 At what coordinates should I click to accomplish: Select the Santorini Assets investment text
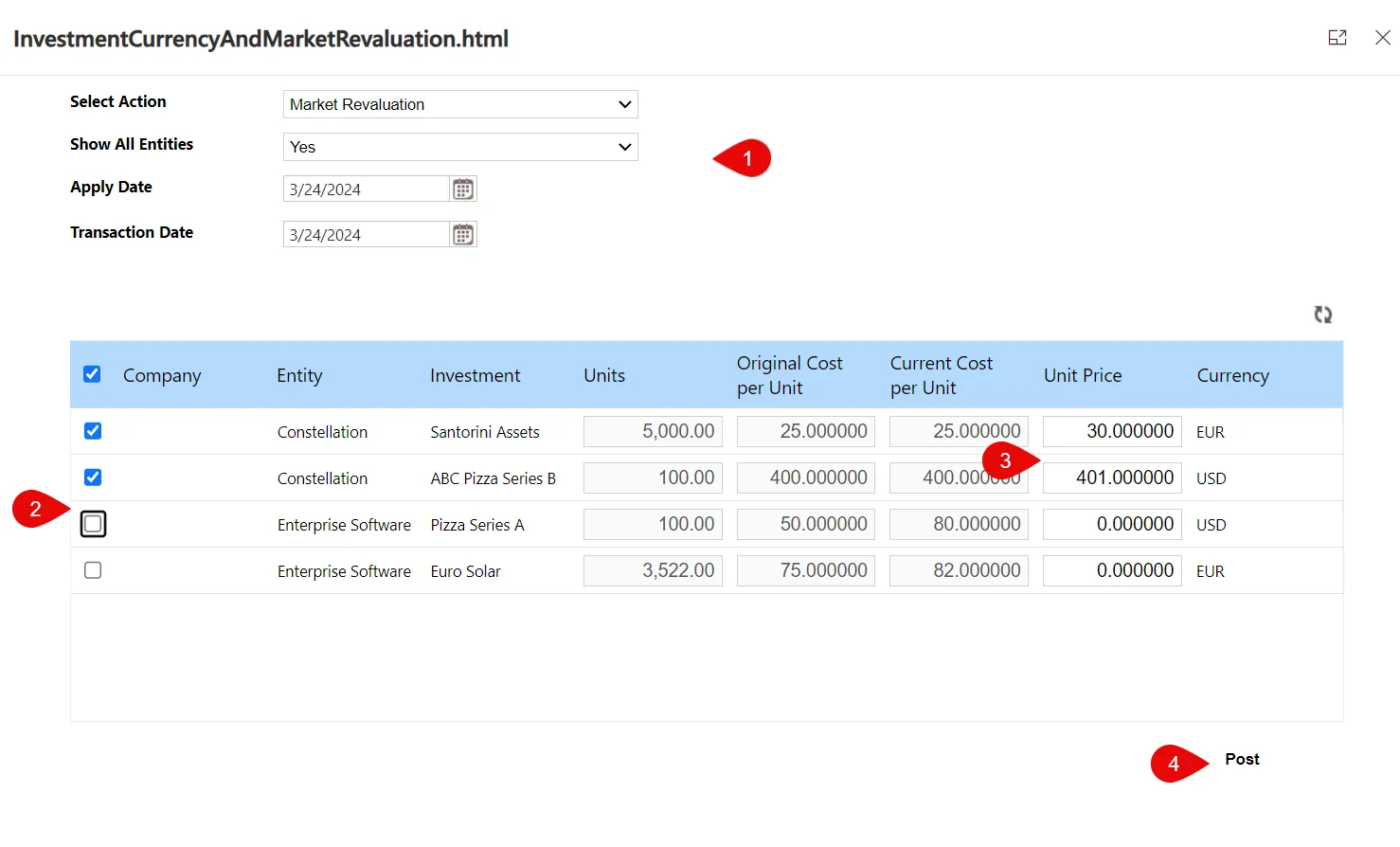pos(485,432)
